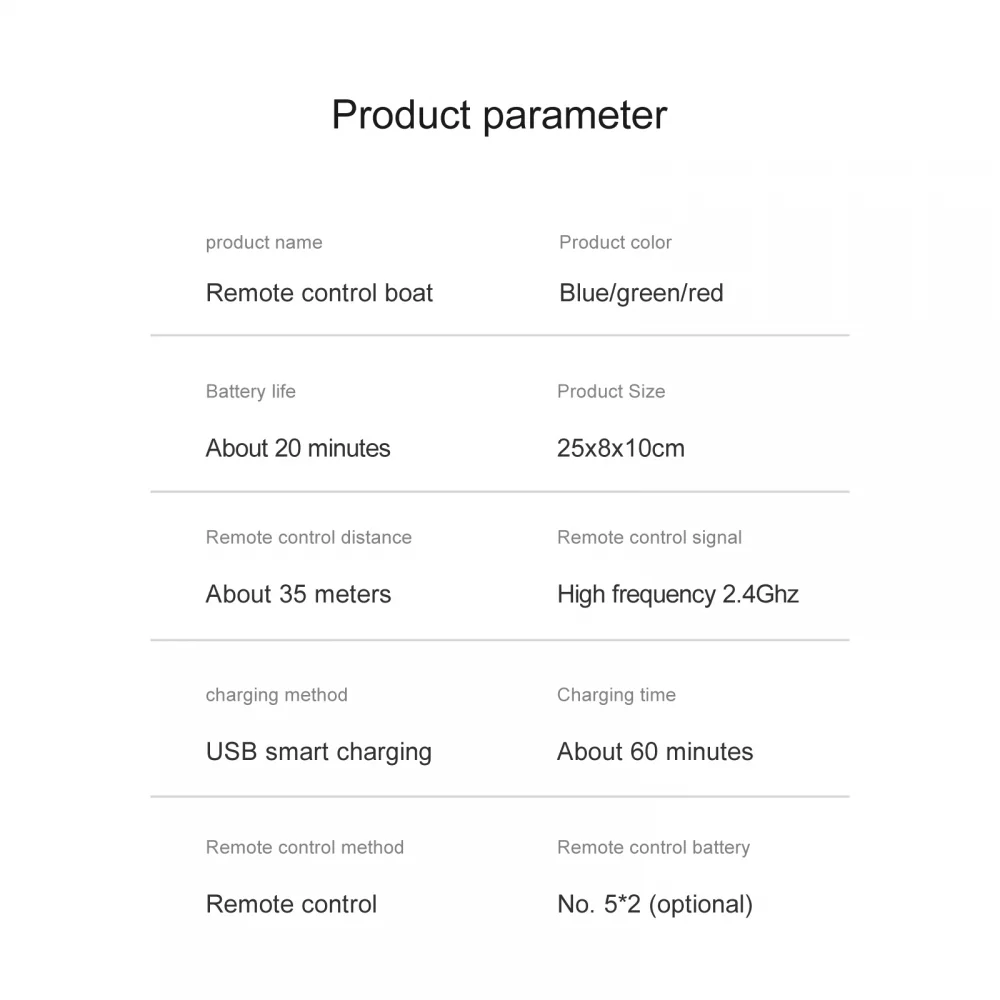Click the 'About 60 minutes' value
Screen dimensions: 1000x1000
point(655,752)
